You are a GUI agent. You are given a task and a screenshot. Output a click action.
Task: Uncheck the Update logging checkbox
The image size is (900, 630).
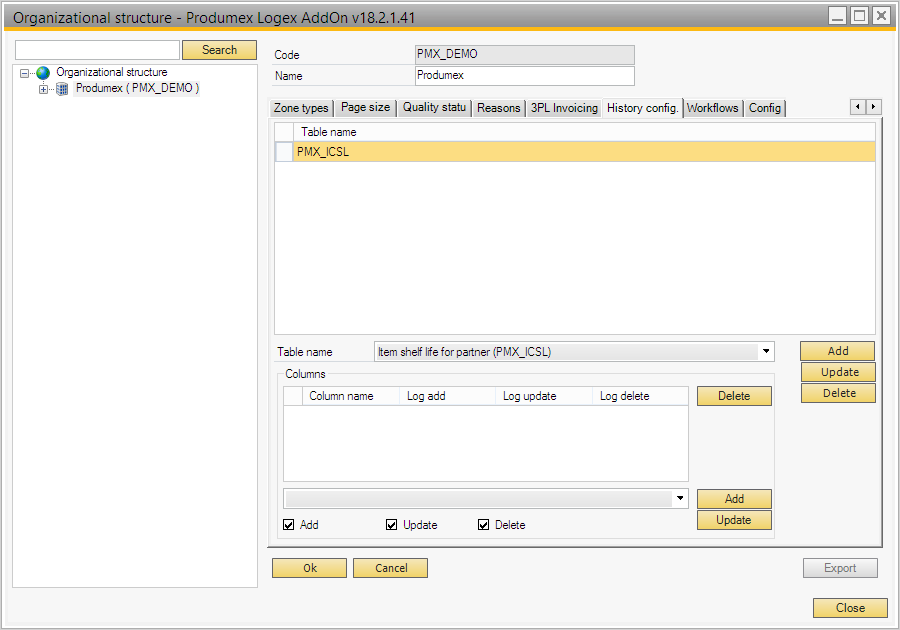point(392,525)
